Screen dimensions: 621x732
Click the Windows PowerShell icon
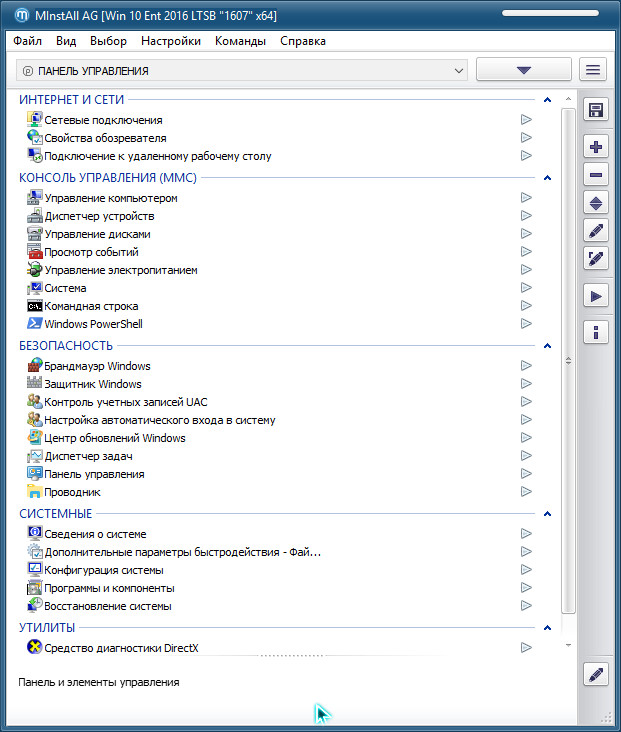click(x=35, y=324)
